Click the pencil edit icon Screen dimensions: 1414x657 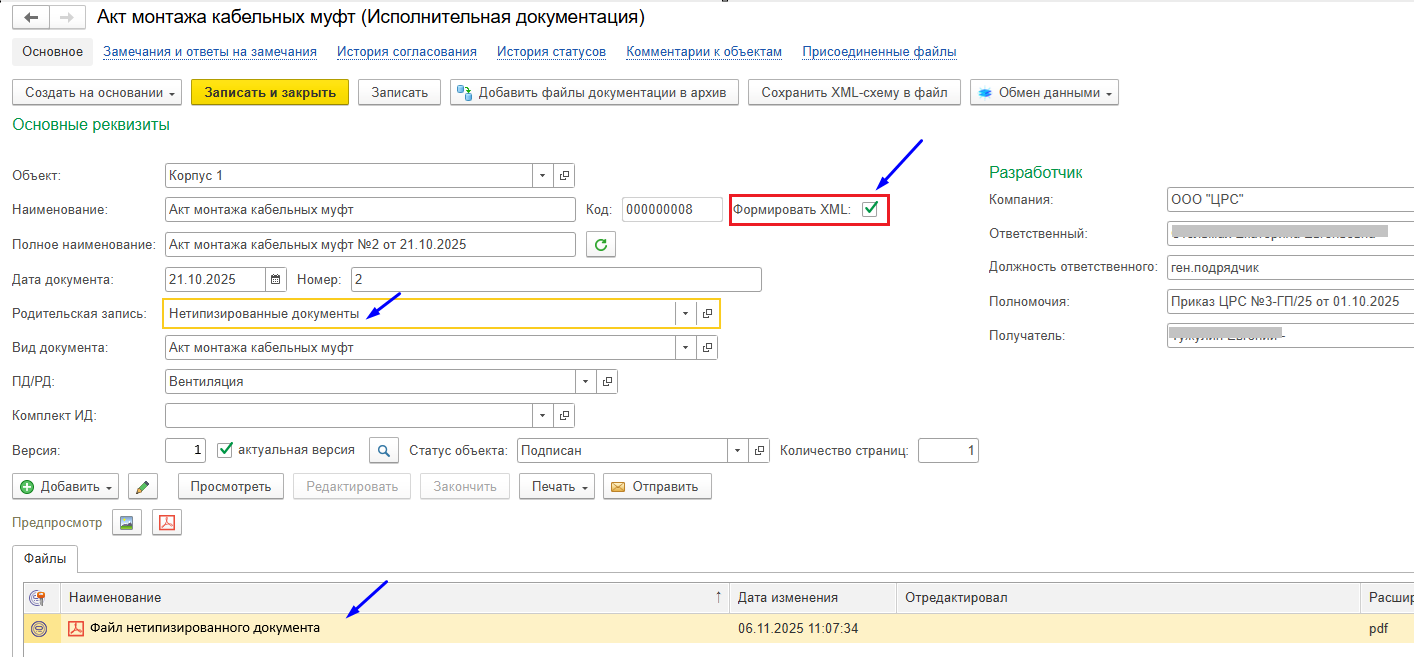[143, 487]
